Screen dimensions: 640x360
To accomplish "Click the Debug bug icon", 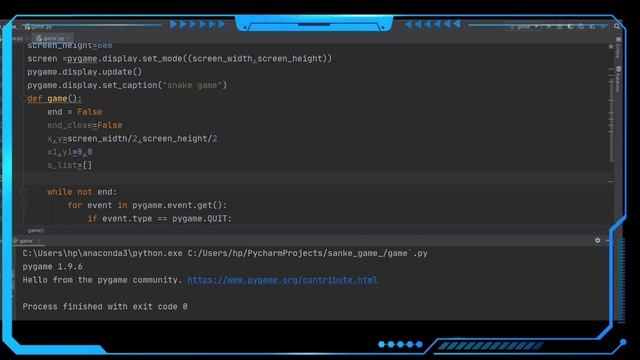I will [x=560, y=27].
